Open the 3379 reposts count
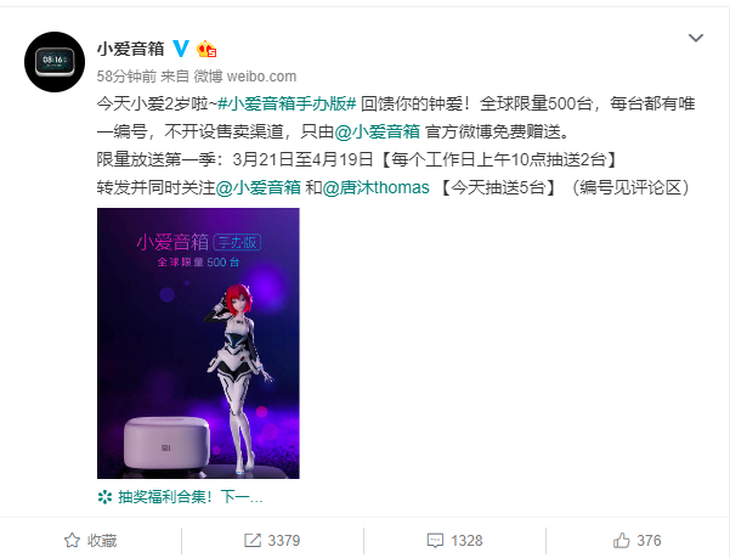The width and height of the screenshot is (730, 558). point(284,540)
